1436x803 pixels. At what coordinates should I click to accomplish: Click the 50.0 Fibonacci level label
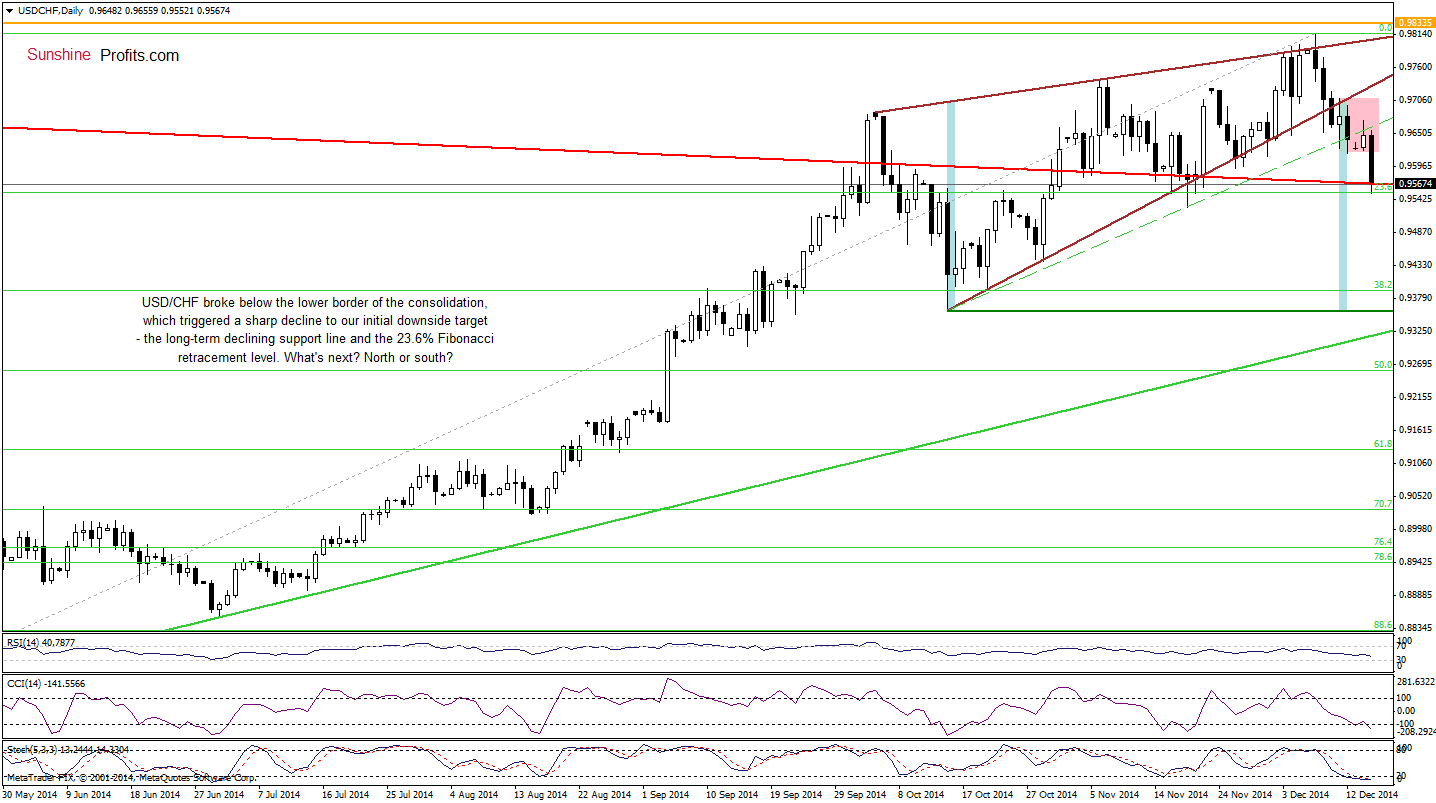[x=1383, y=365]
